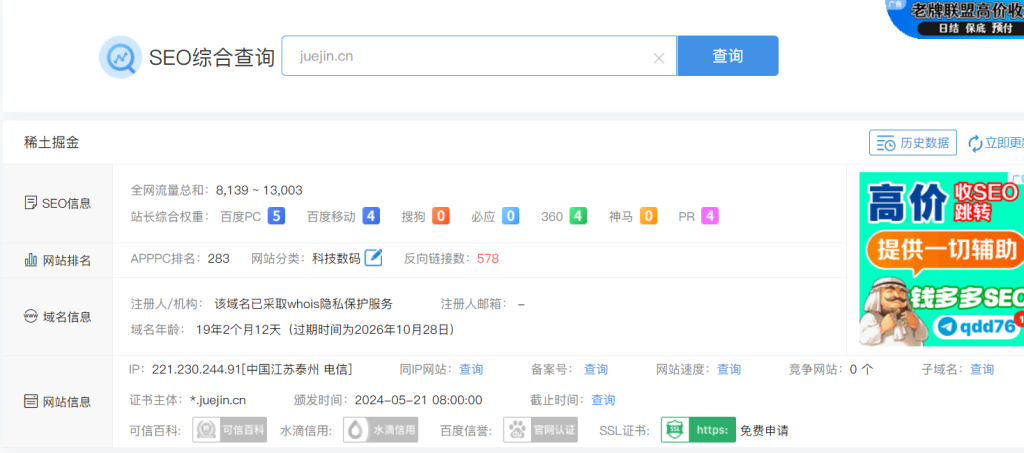1024x453 pixels.
Task: Click the 可信百科 badge
Action: coord(231,430)
